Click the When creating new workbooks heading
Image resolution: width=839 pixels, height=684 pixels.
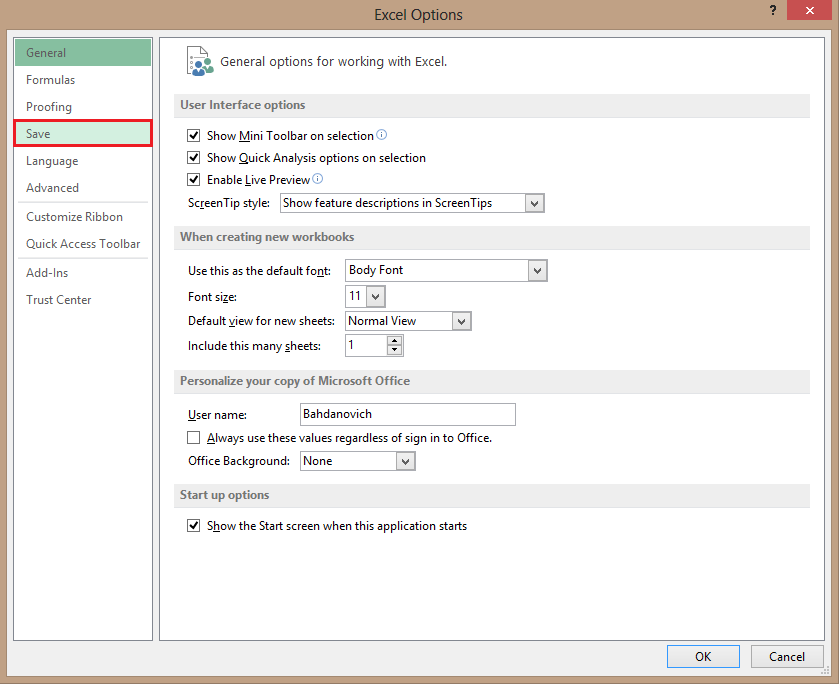(267, 237)
